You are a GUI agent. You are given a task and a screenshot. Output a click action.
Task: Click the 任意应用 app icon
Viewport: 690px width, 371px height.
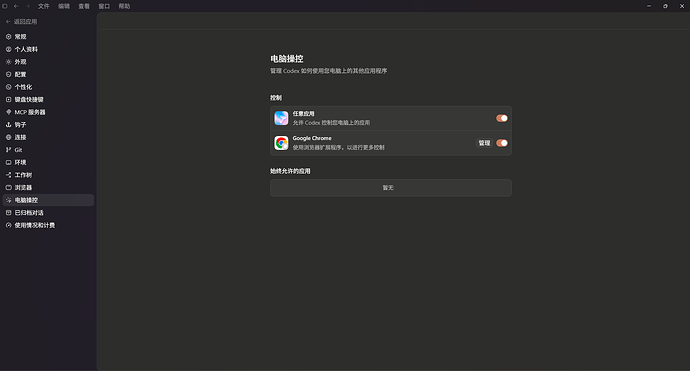281,118
